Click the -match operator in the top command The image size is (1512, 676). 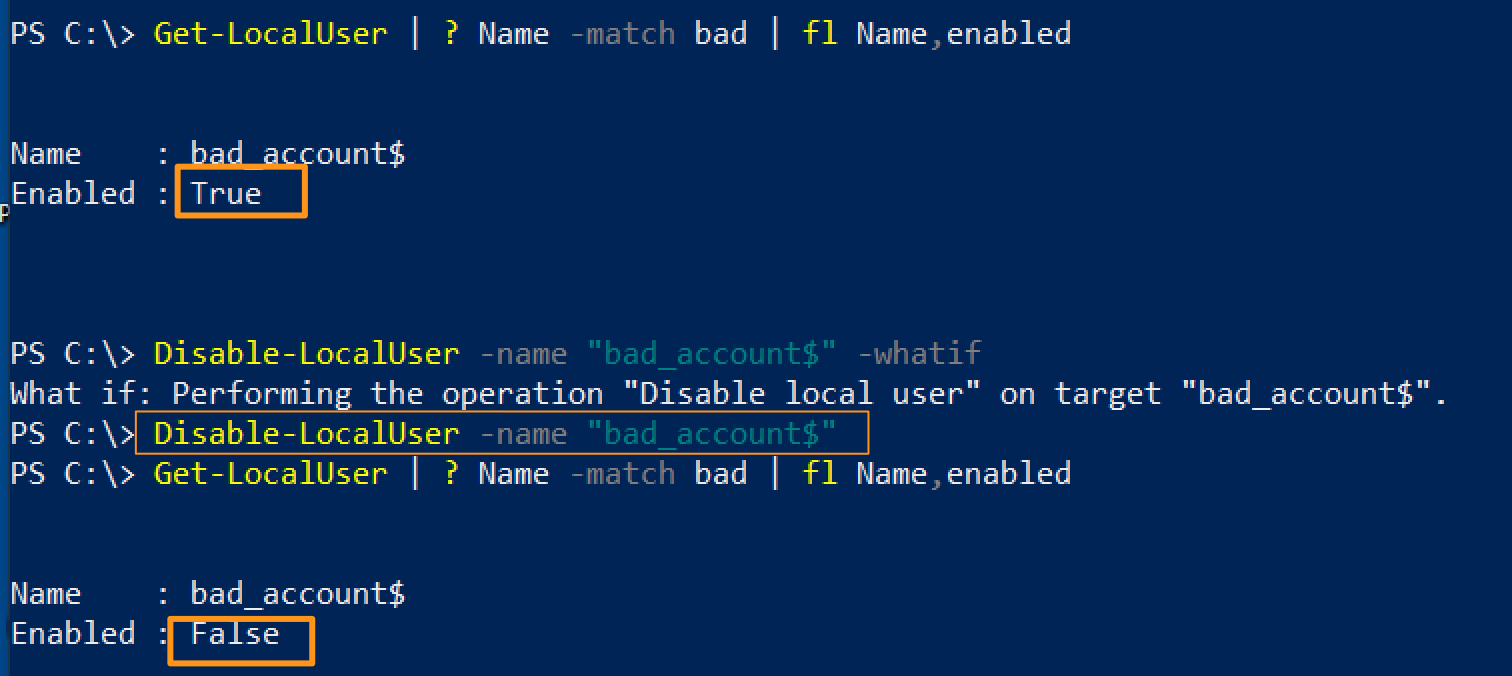[x=621, y=34]
